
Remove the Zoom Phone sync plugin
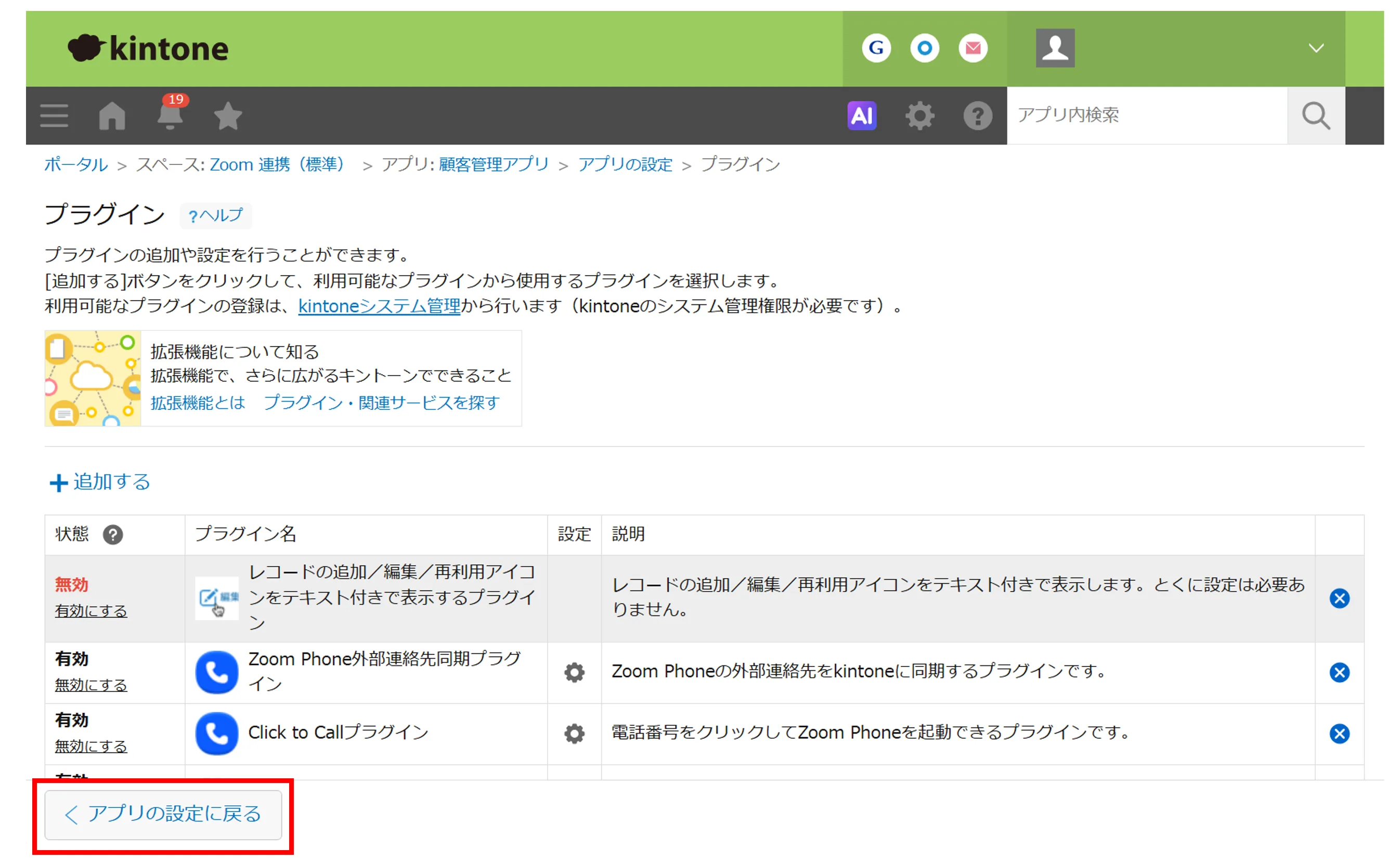tap(1340, 673)
